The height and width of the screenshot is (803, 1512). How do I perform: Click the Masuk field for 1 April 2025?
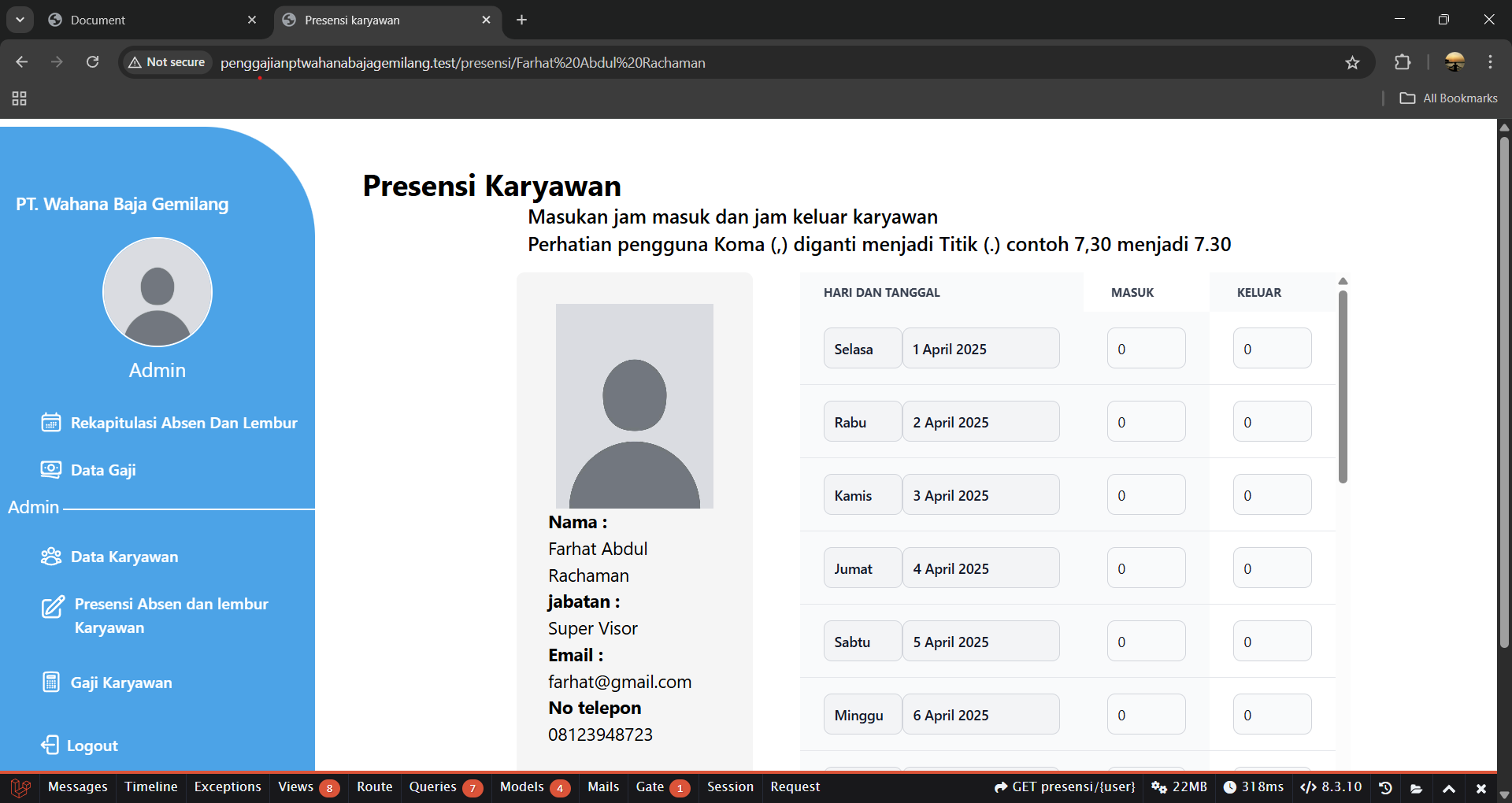[x=1146, y=348]
